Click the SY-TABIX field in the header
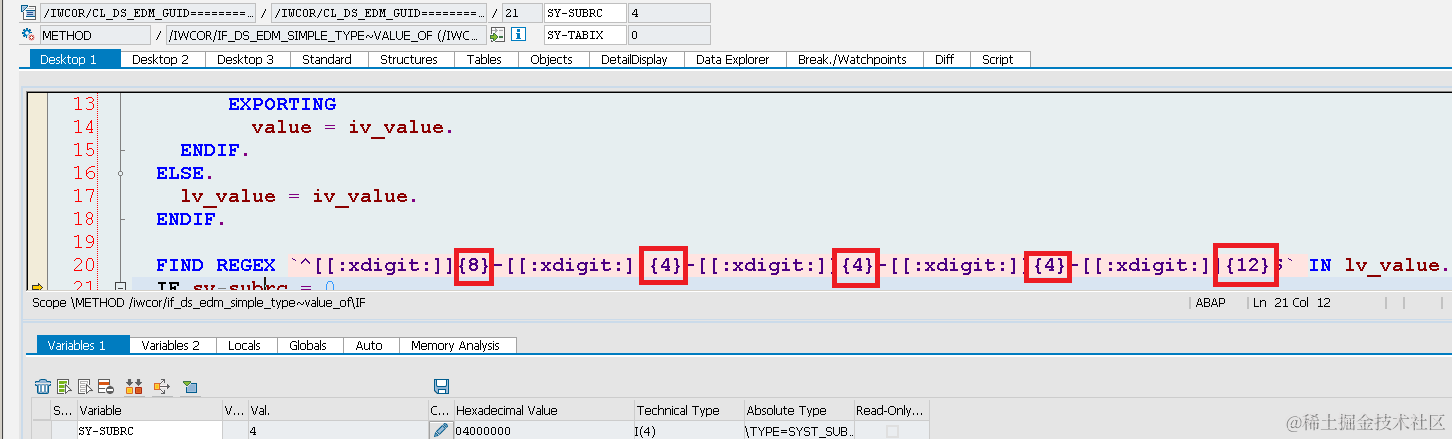The width and height of the screenshot is (1452, 439). (585, 35)
